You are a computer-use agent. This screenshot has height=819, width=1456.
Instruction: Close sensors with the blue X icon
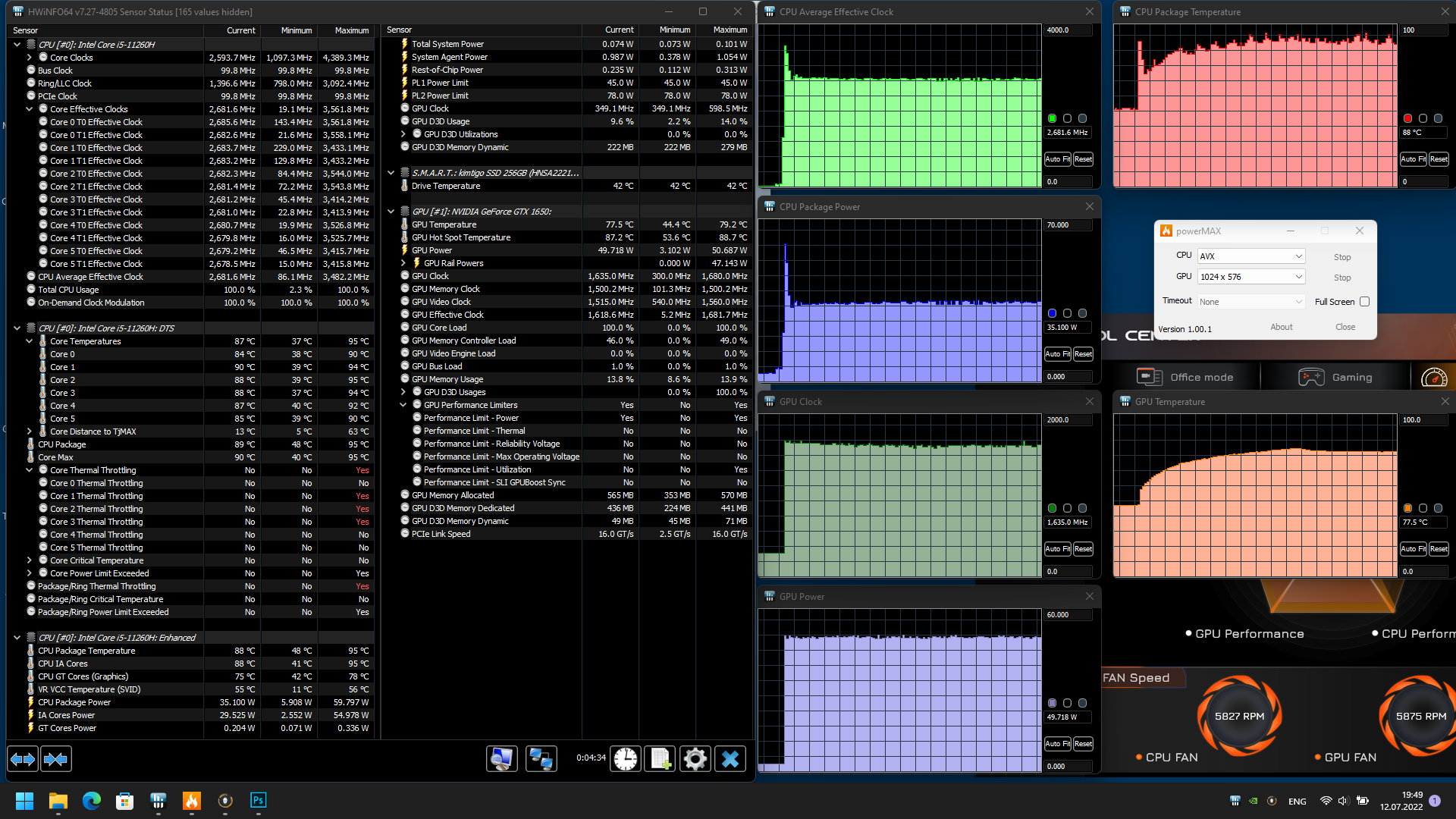click(730, 759)
